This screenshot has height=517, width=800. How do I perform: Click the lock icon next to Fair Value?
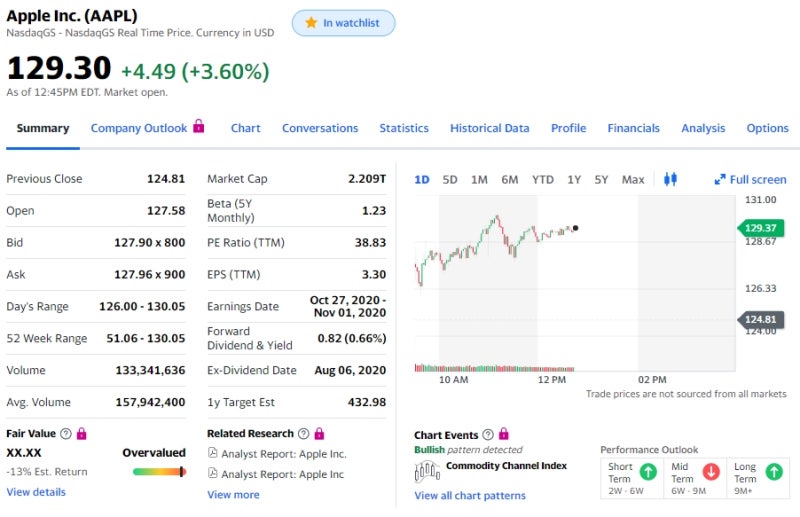[82, 433]
